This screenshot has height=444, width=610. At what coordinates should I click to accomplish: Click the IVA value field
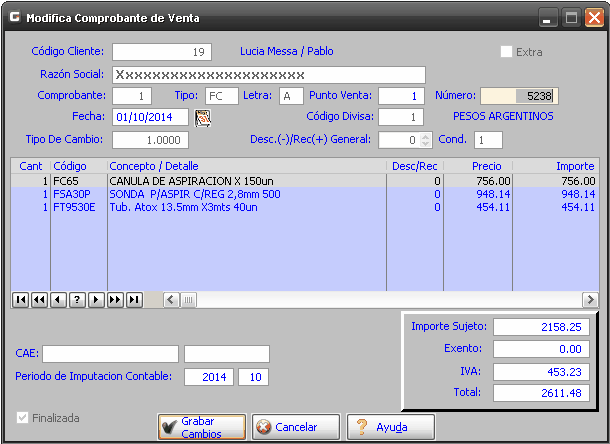coord(541,372)
